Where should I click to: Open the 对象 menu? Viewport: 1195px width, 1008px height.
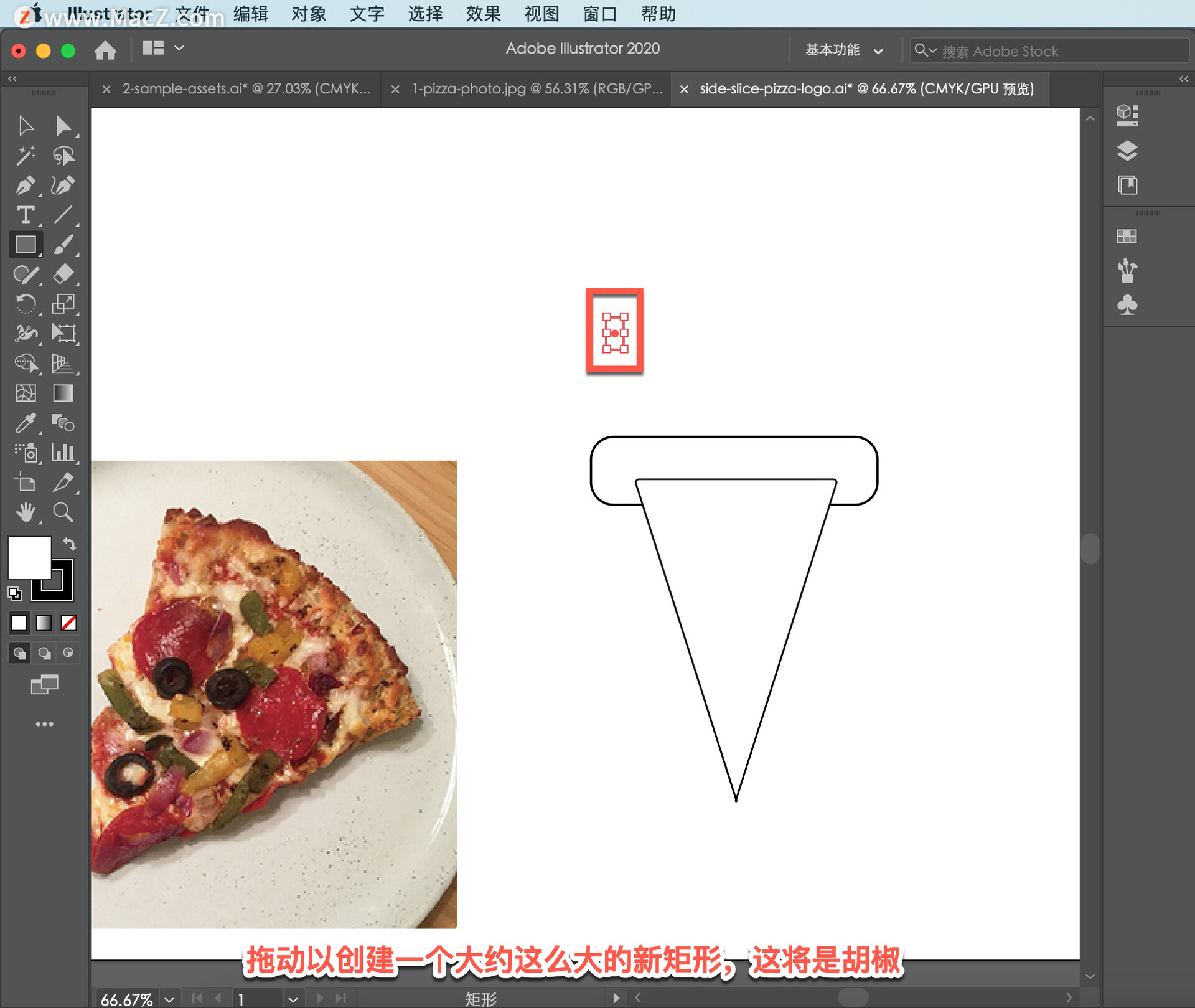pyautogui.click(x=309, y=14)
